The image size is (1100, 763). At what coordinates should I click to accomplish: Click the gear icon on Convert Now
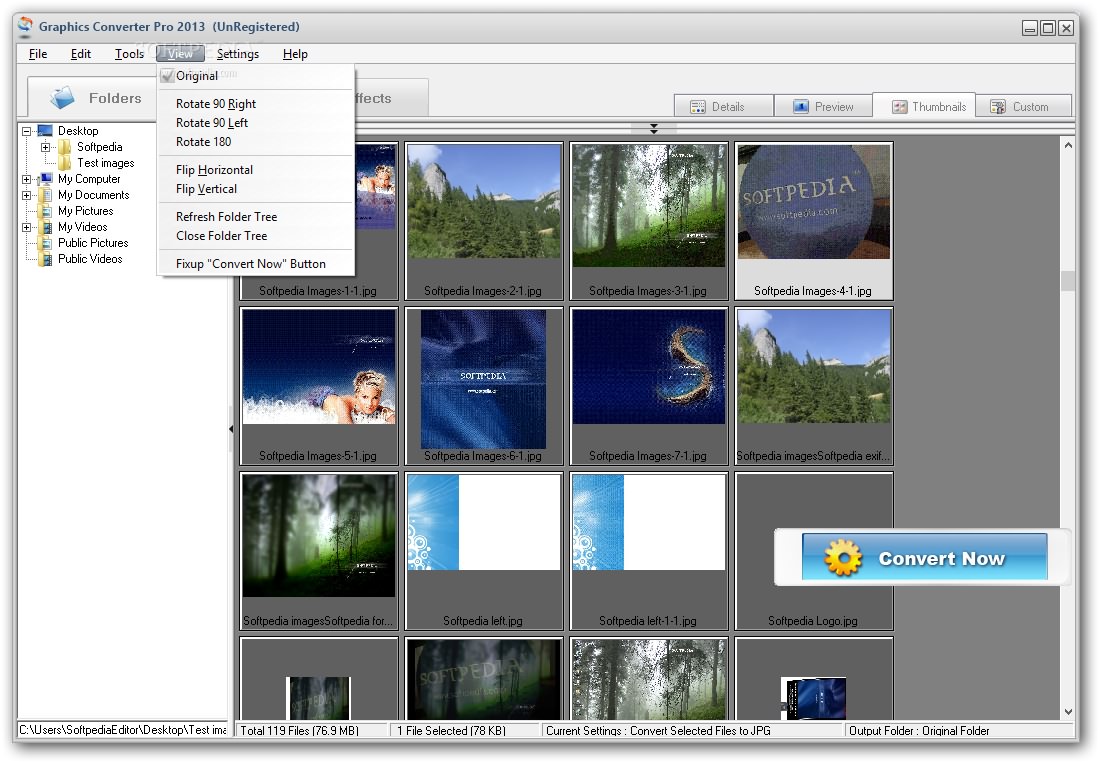pyautogui.click(x=843, y=558)
